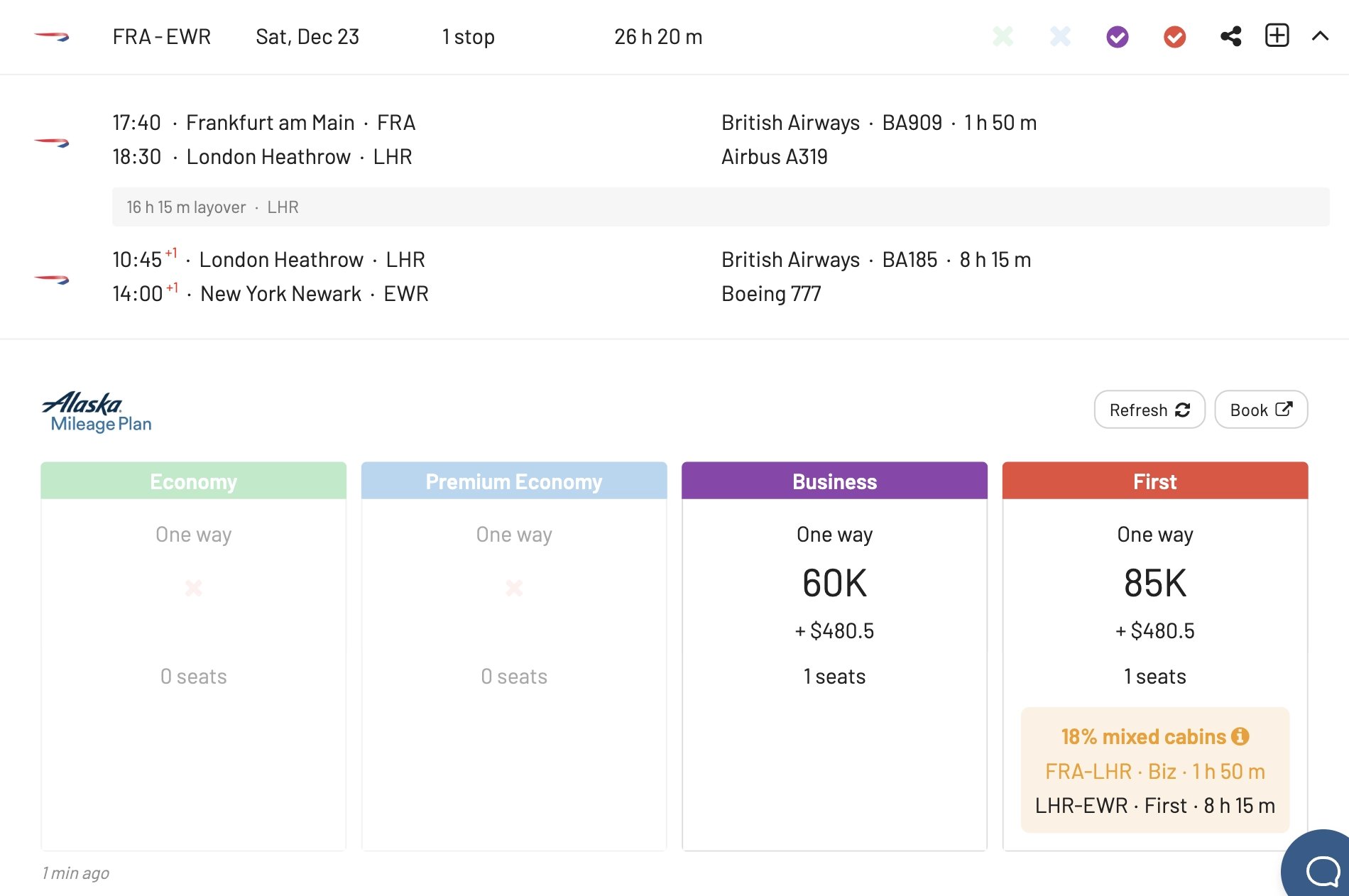Click the 'FRA - EWR' route label

coord(162,37)
